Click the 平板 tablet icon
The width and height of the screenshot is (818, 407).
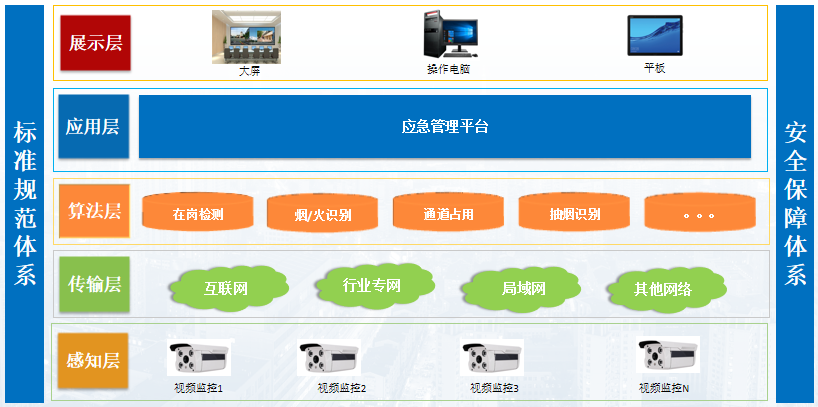tap(654, 37)
